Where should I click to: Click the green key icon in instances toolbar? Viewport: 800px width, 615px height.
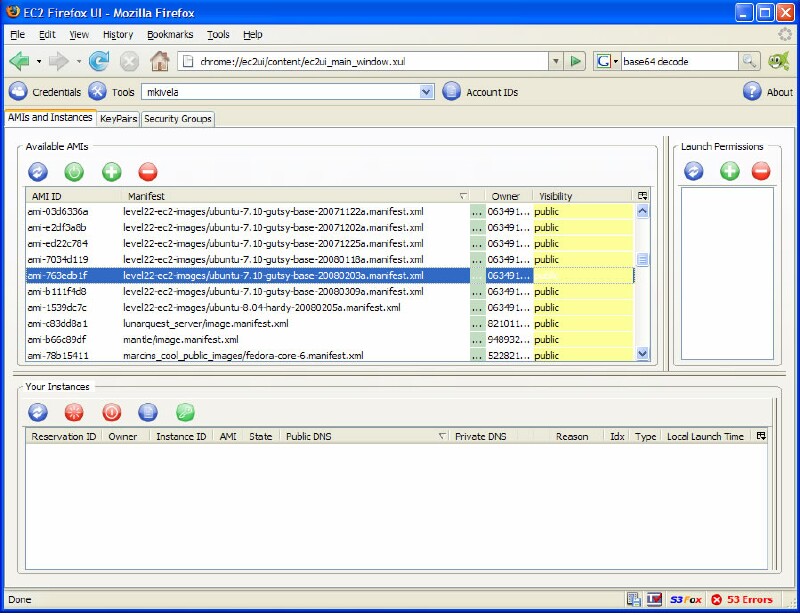click(185, 412)
